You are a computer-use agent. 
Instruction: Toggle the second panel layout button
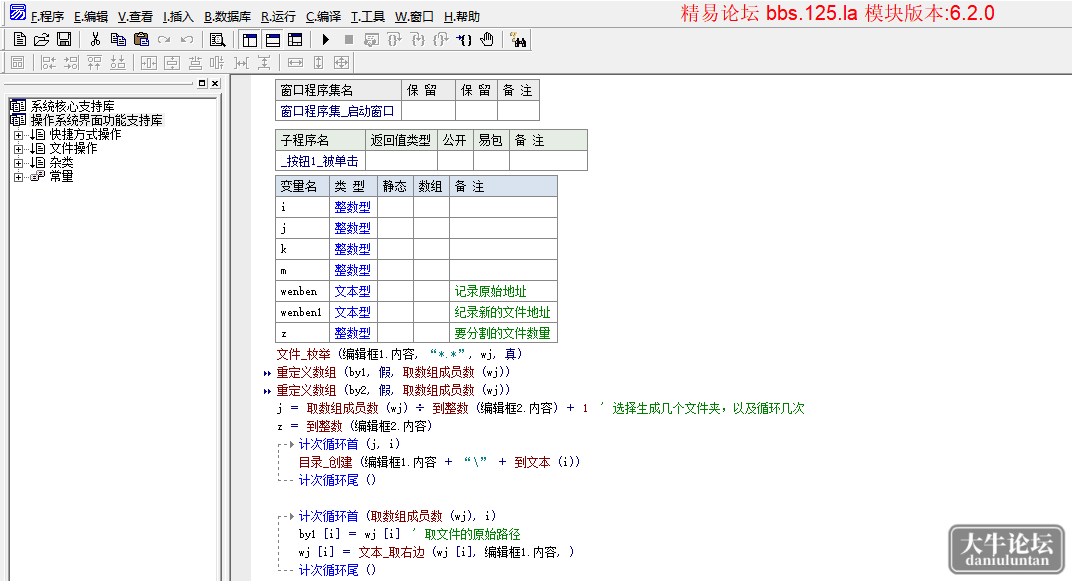pos(273,40)
